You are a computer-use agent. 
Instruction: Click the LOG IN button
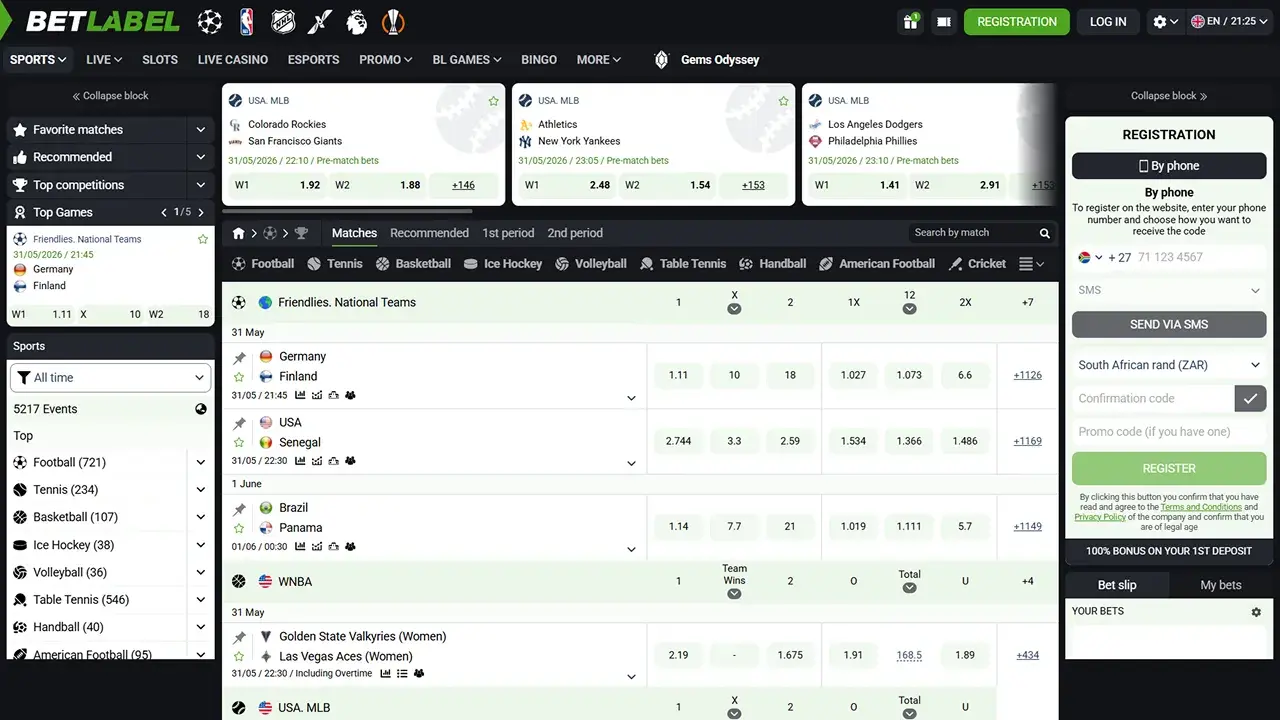tap(1108, 22)
